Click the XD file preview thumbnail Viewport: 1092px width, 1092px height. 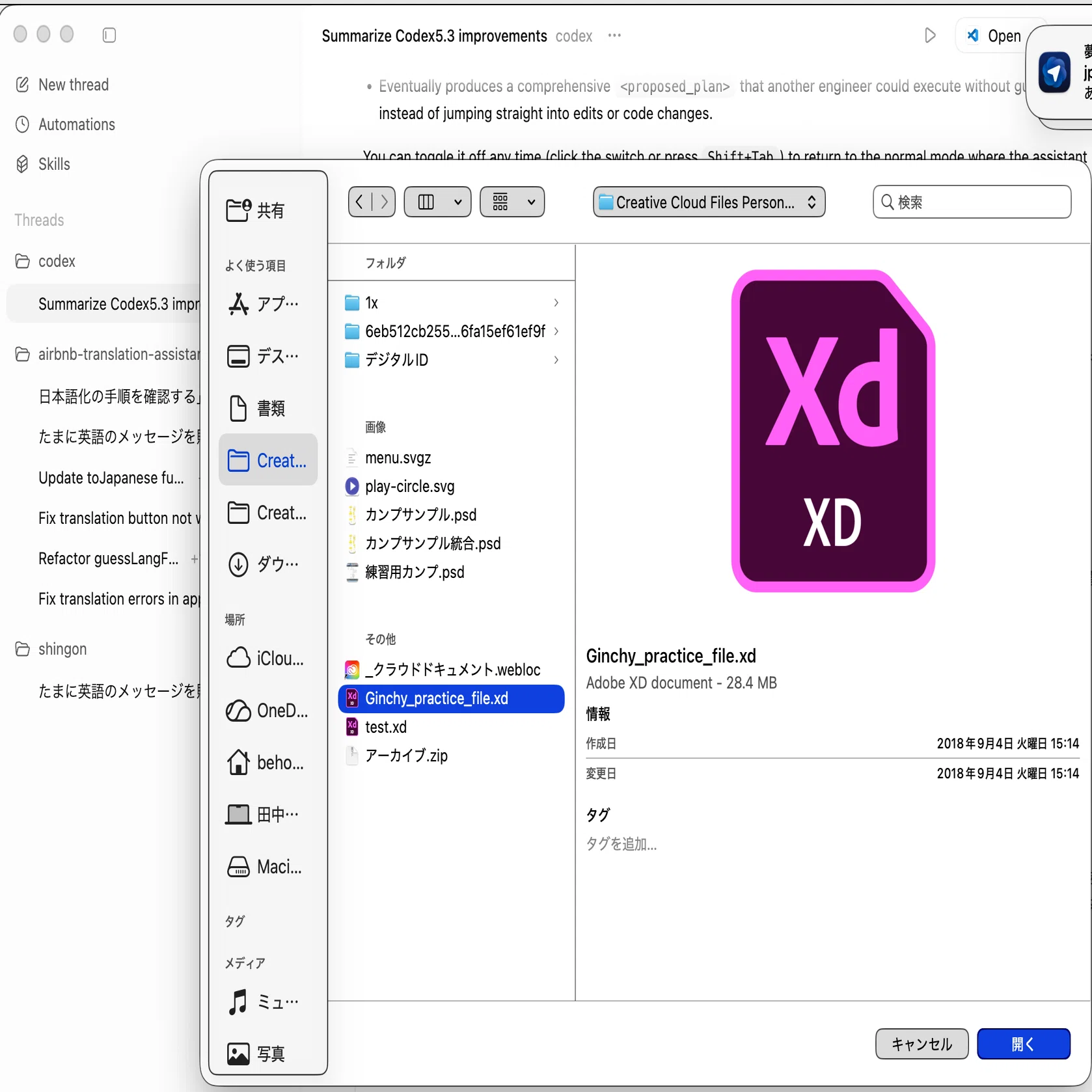[x=833, y=431]
